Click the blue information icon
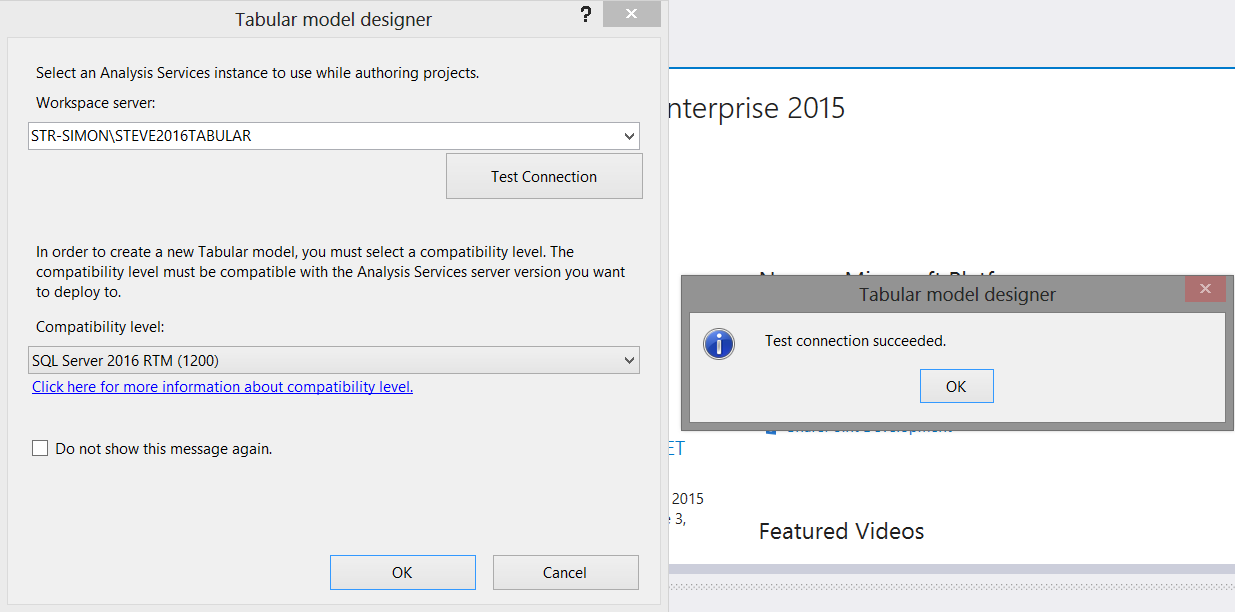Image resolution: width=1235 pixels, height=612 pixels. (x=719, y=343)
